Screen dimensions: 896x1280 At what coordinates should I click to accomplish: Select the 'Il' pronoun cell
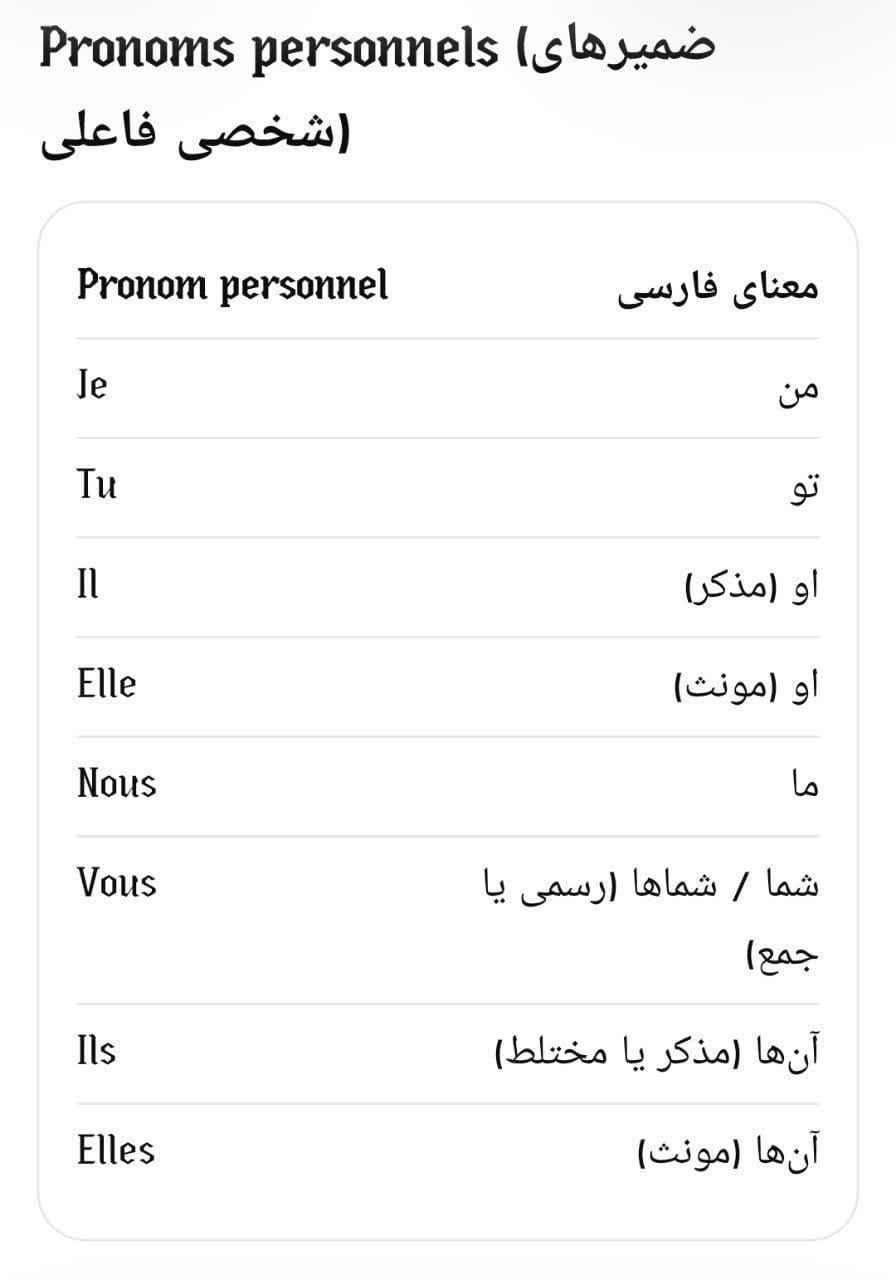tap(88, 584)
